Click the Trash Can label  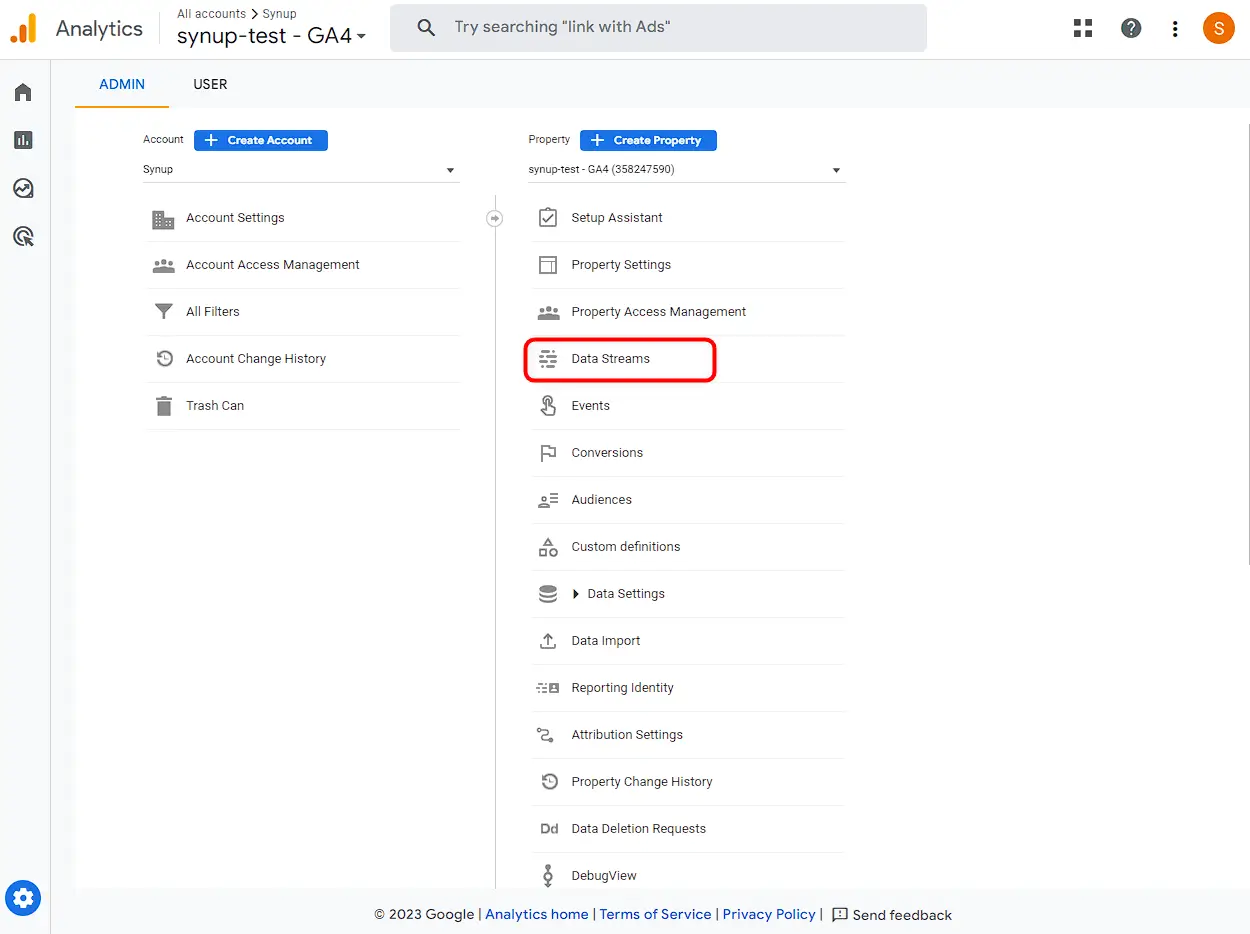215,406
